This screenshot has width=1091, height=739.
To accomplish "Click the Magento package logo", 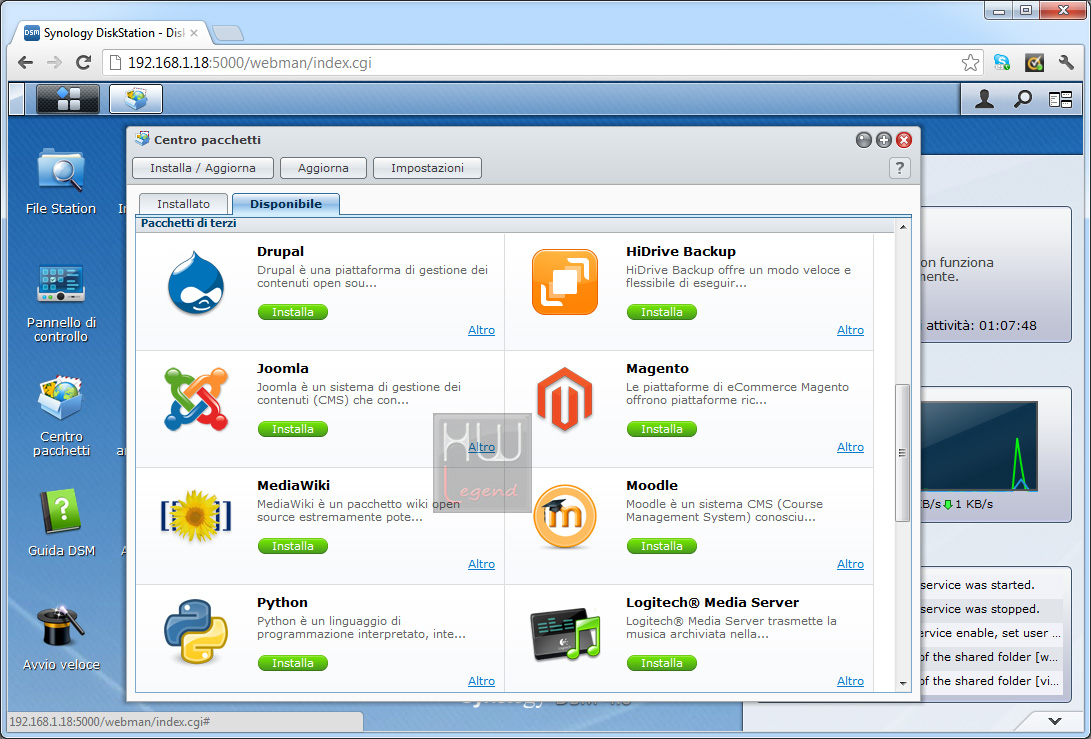I will (x=565, y=399).
